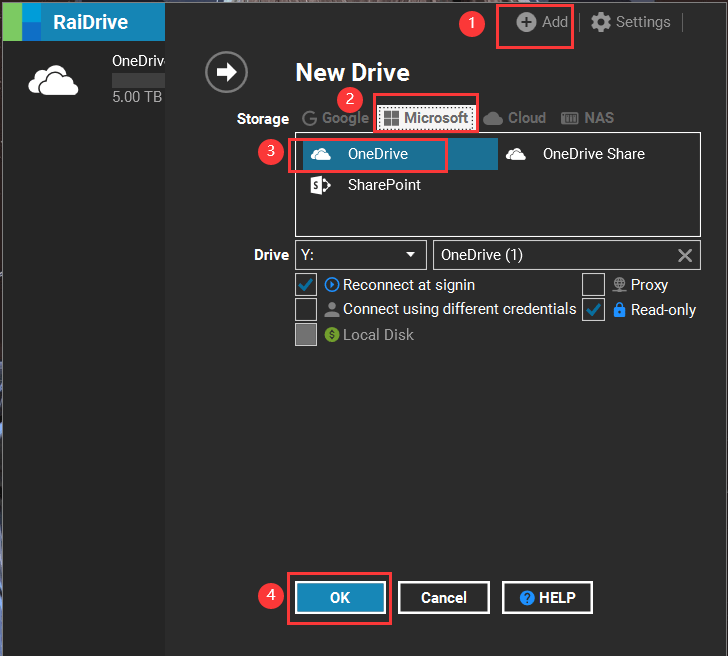Click the Proxy globe icon
728x656 pixels.
point(619,285)
